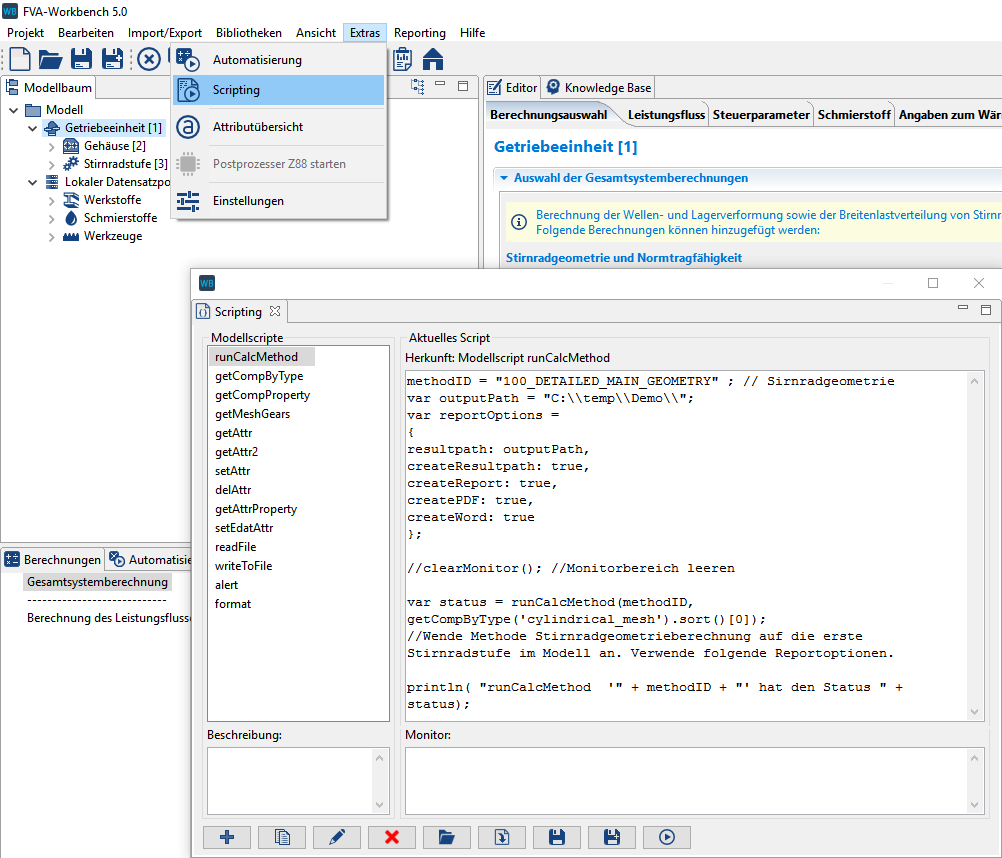
Task: Select getMeshGears in the Modellscripte list
Action: (x=252, y=414)
